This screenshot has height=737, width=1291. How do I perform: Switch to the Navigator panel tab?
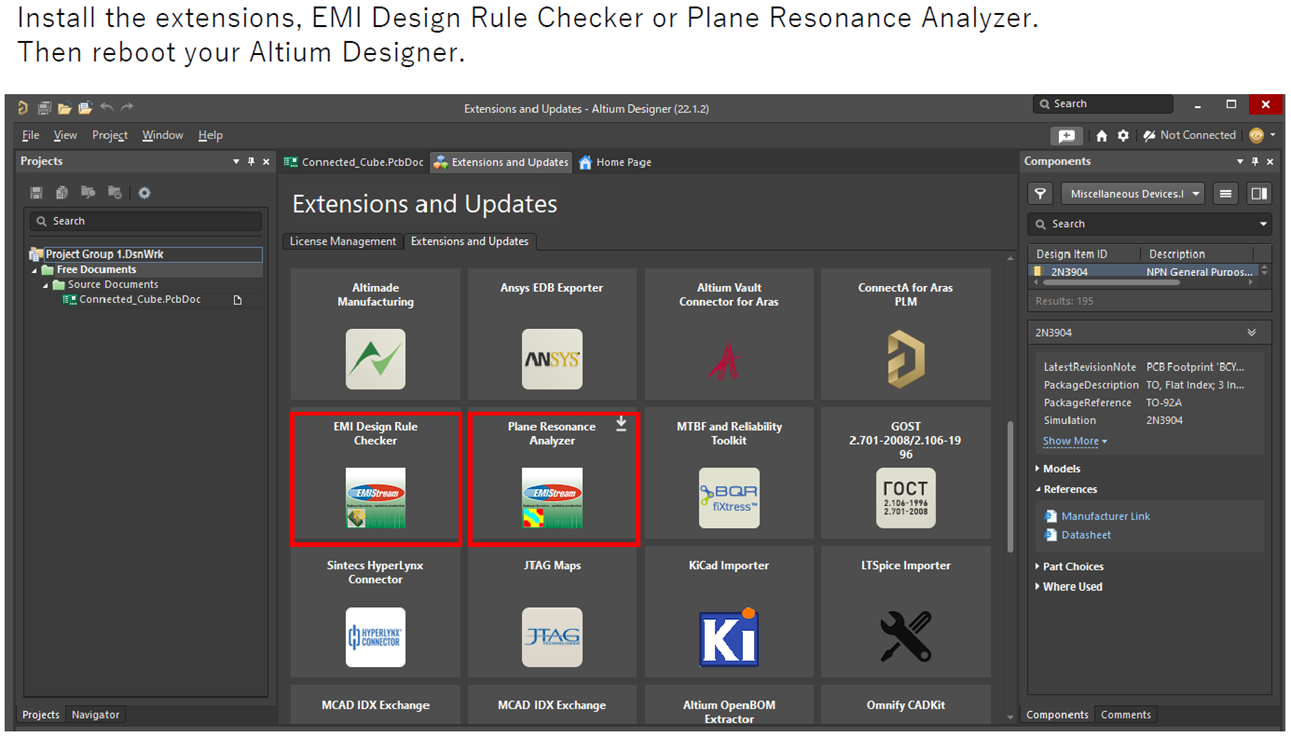click(95, 715)
